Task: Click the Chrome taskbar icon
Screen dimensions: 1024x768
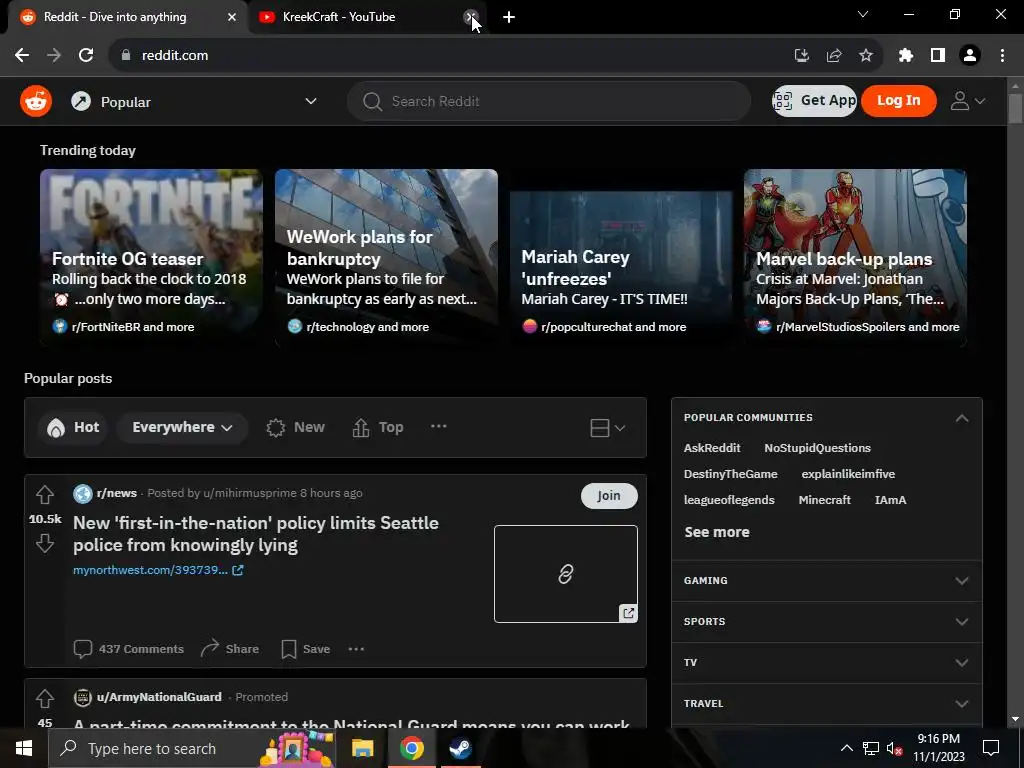Action: pyautogui.click(x=411, y=748)
